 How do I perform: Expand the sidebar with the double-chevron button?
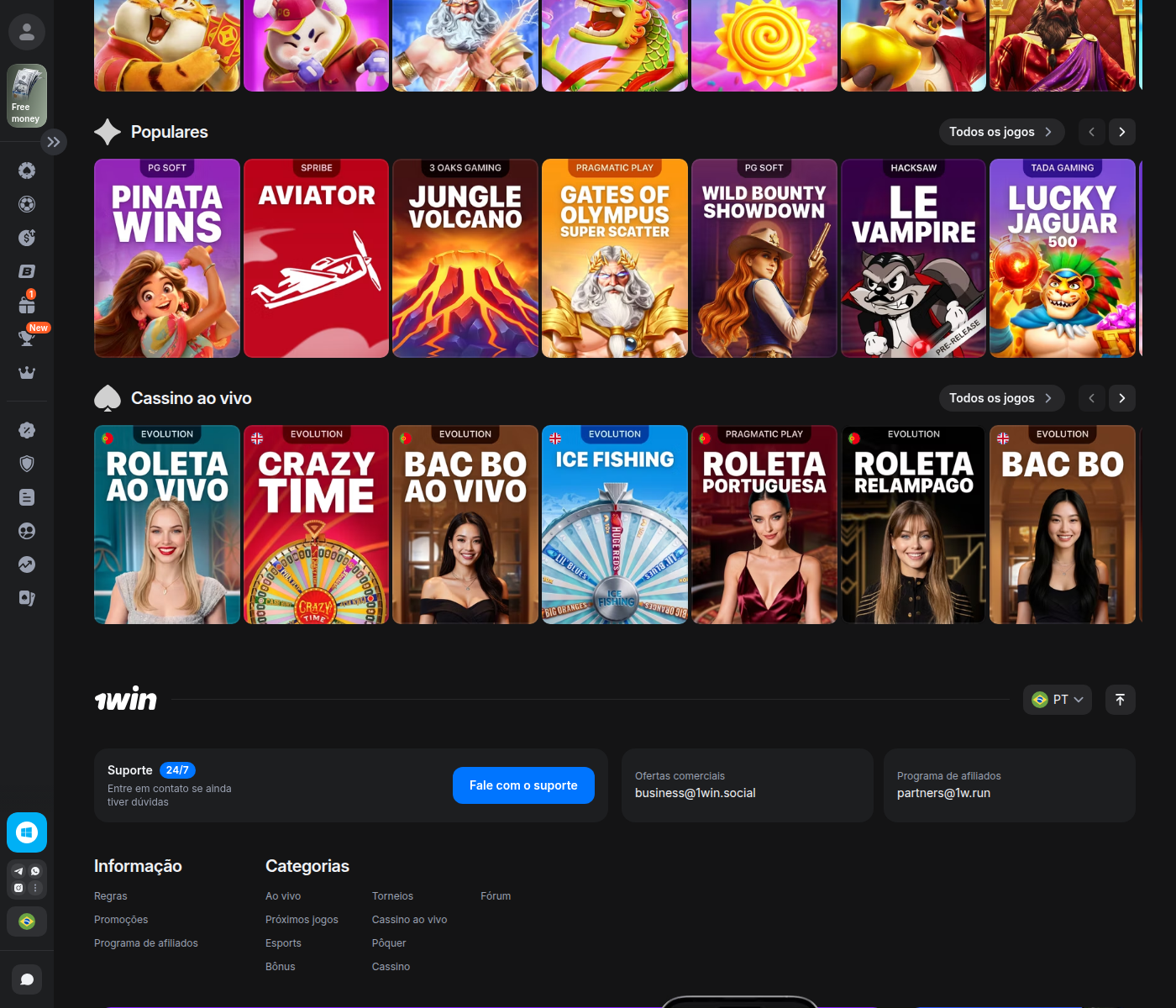click(x=54, y=142)
